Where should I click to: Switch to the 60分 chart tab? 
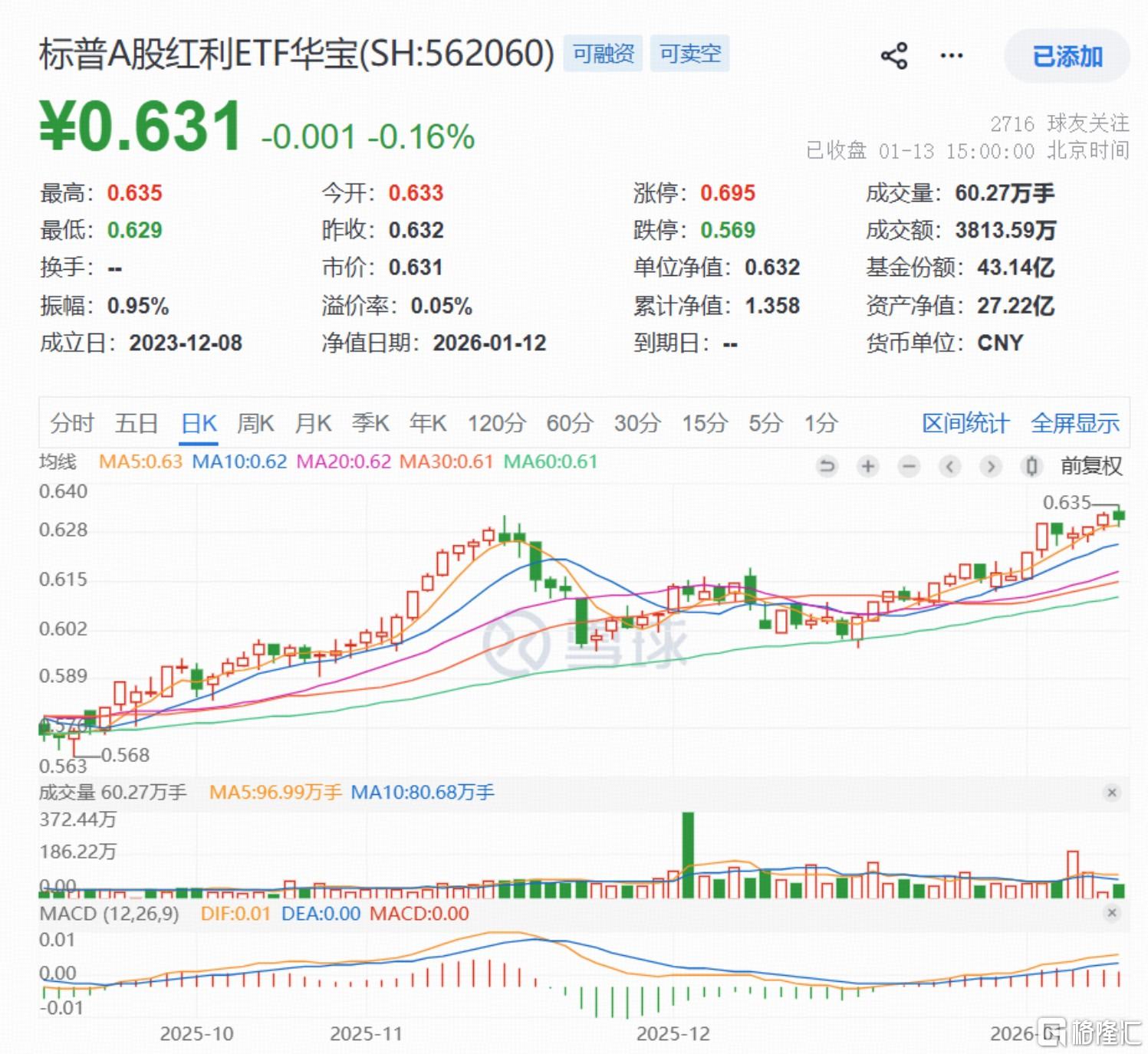click(570, 423)
